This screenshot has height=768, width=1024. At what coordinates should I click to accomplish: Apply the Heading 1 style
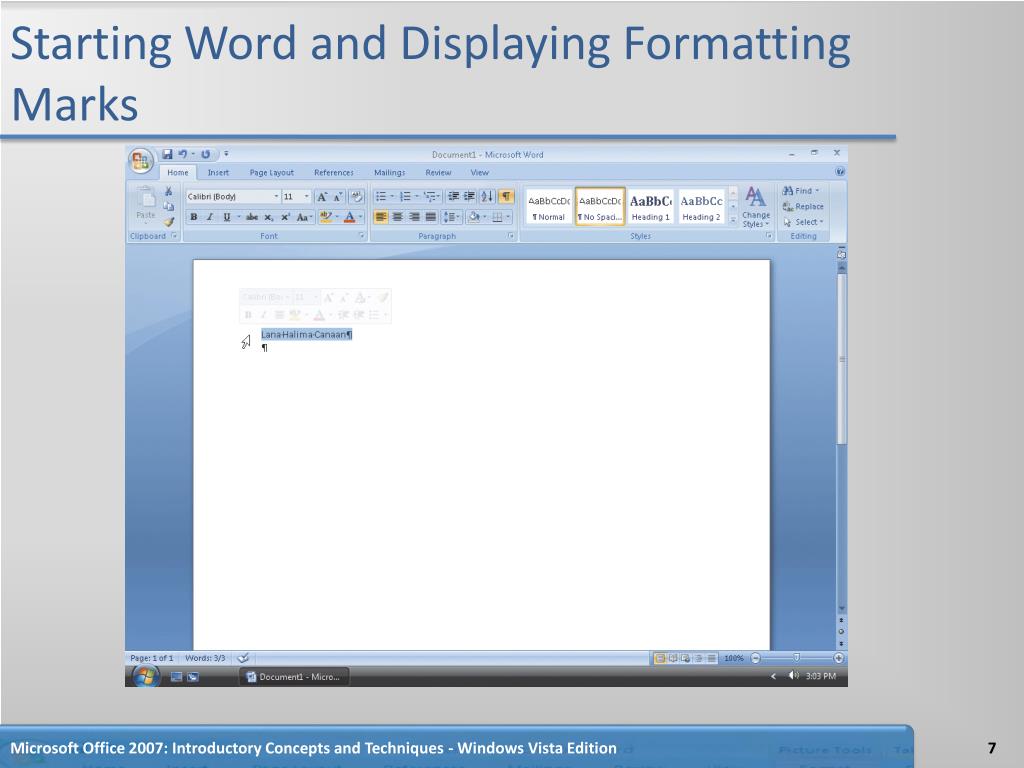click(x=650, y=207)
